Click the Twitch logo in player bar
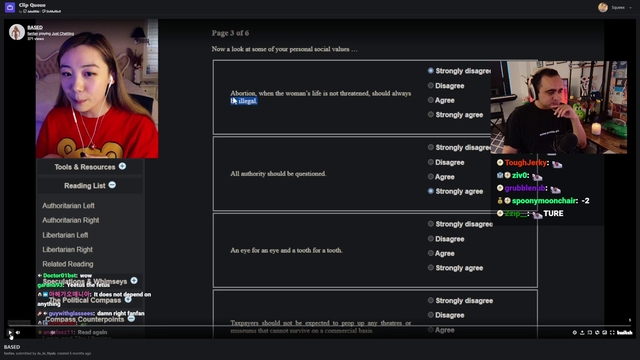The height and width of the screenshot is (360, 640). pyautogui.click(x=624, y=333)
